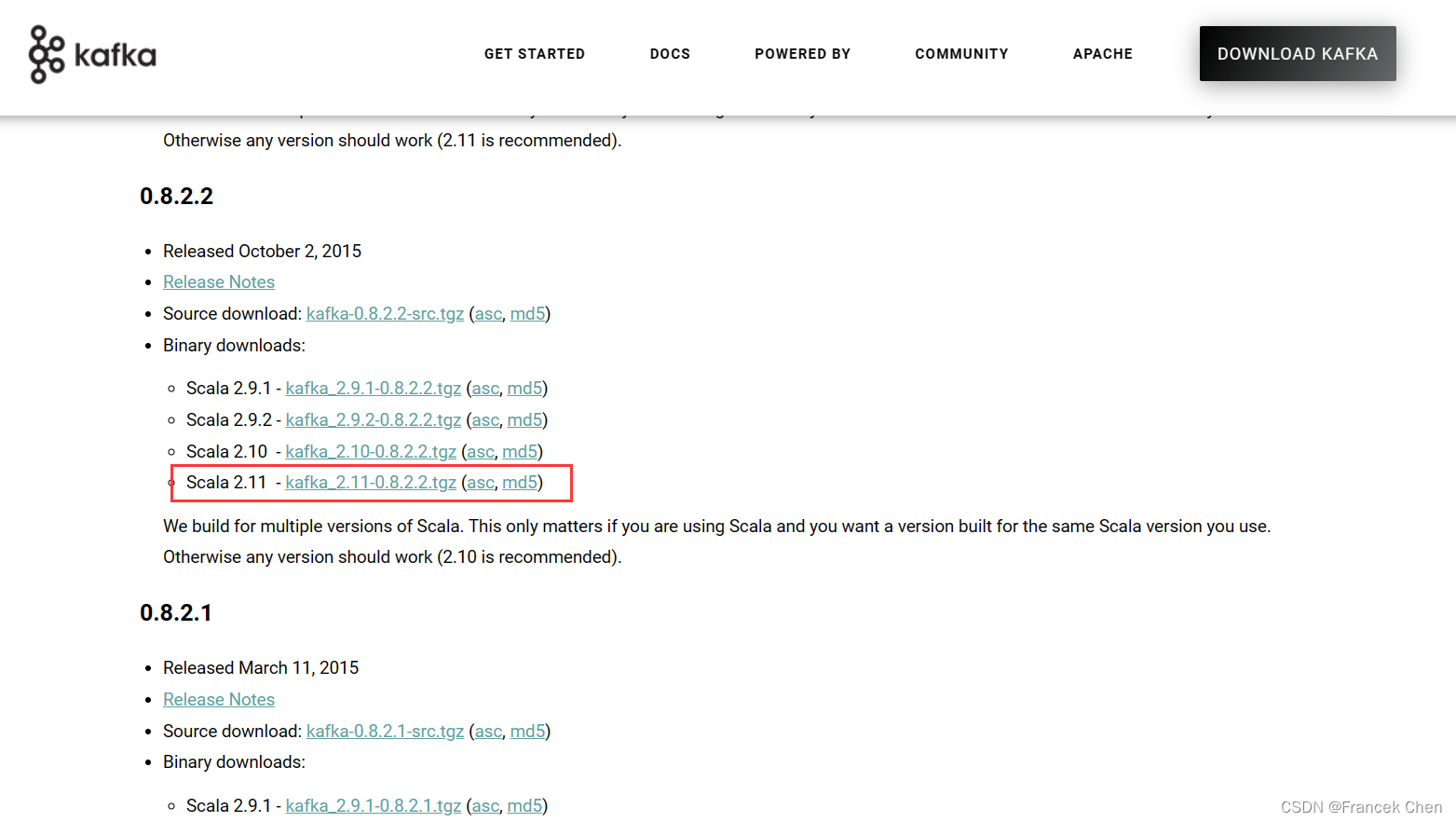Viewport: 1456px width, 822px height.
Task: Click the 0.8.2.1 version heading
Action: pyautogui.click(x=176, y=613)
